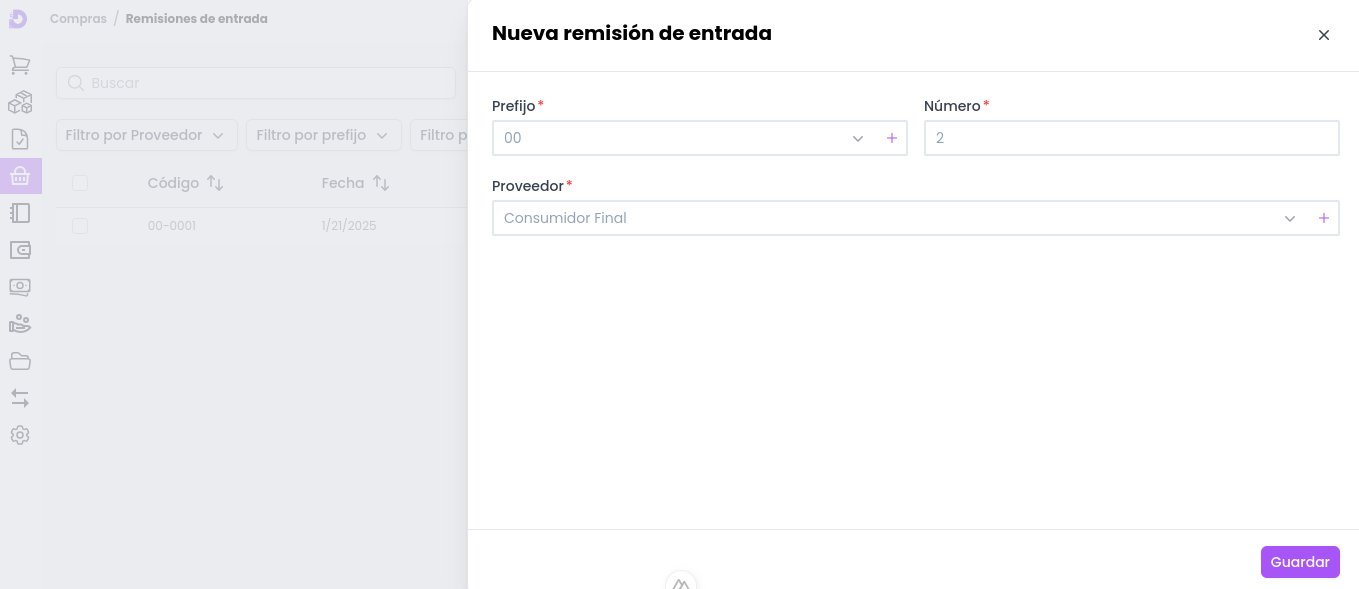Screen dimensions: 1359x589
Task: Open the document checkmark sidebar icon
Action: click(20, 139)
